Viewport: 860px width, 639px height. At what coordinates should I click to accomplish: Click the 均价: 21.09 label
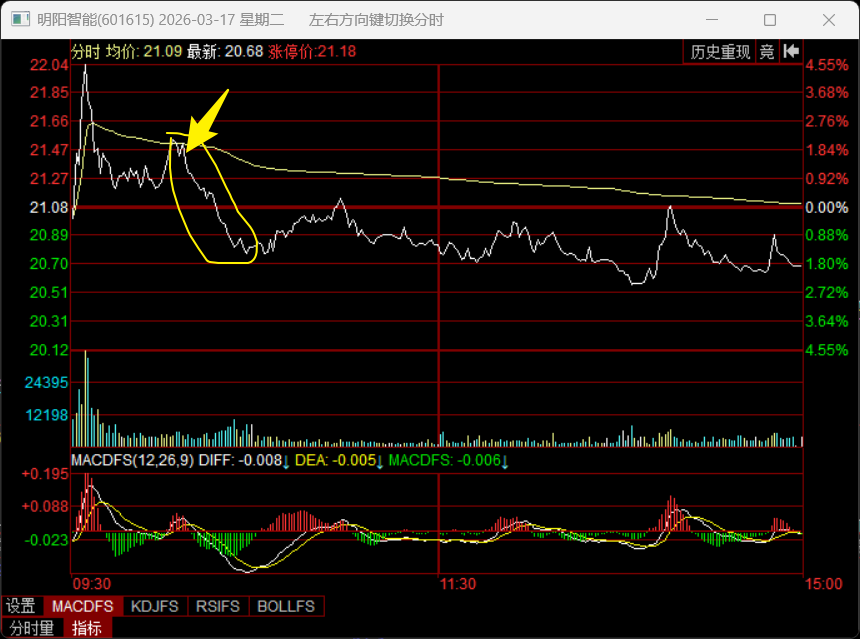pyautogui.click(x=144, y=52)
